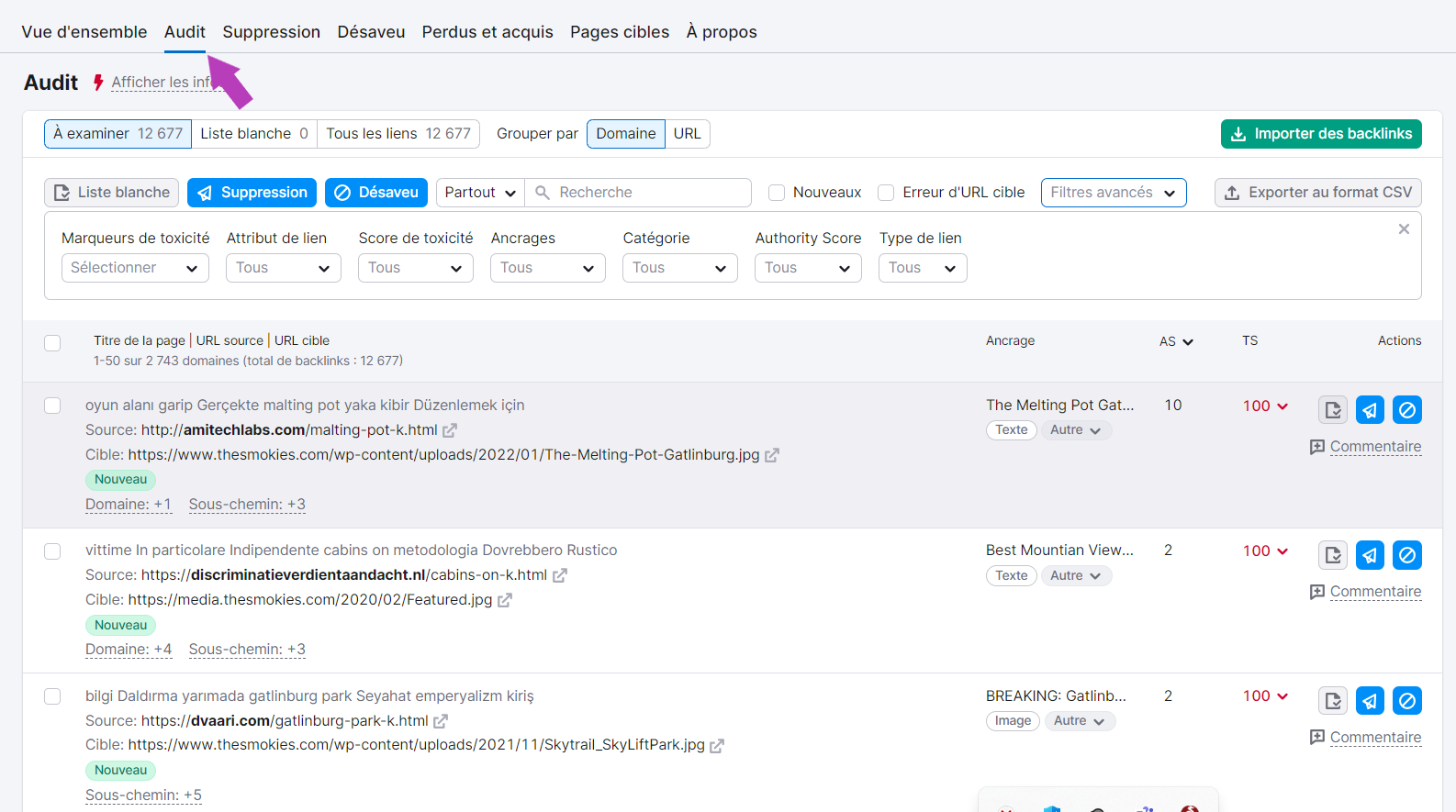Add Commentaire on dvaari.com row
This screenshot has width=1456, height=812.
1366,738
